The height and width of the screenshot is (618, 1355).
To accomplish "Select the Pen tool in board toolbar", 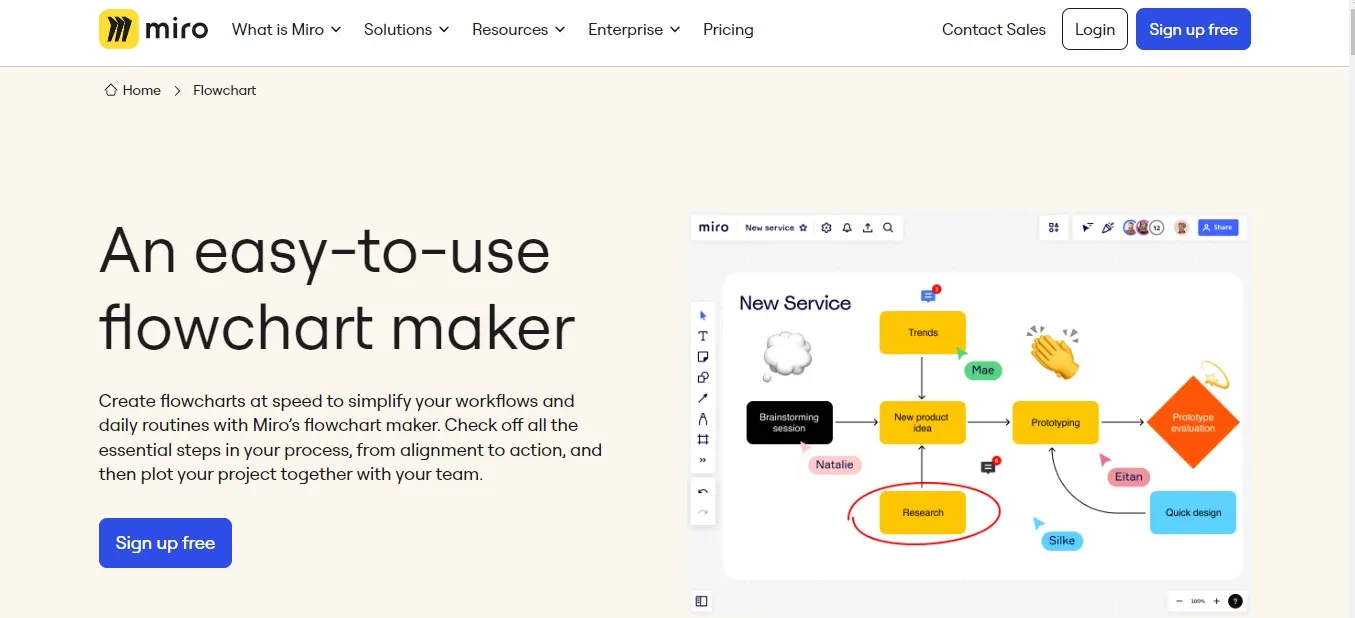I will (x=703, y=419).
